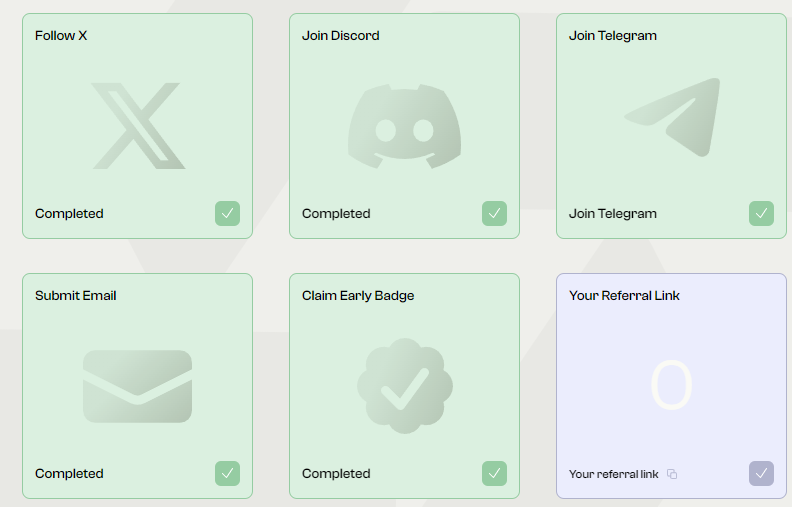Select the Submit Email card title
The height and width of the screenshot is (507, 792).
[76, 295]
